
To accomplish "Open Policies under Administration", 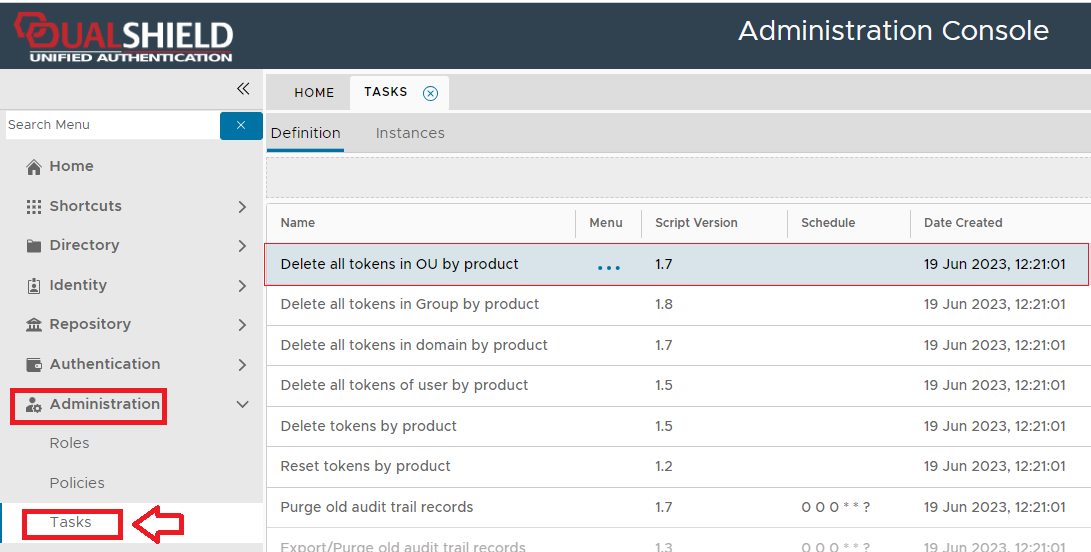I will coord(77,483).
